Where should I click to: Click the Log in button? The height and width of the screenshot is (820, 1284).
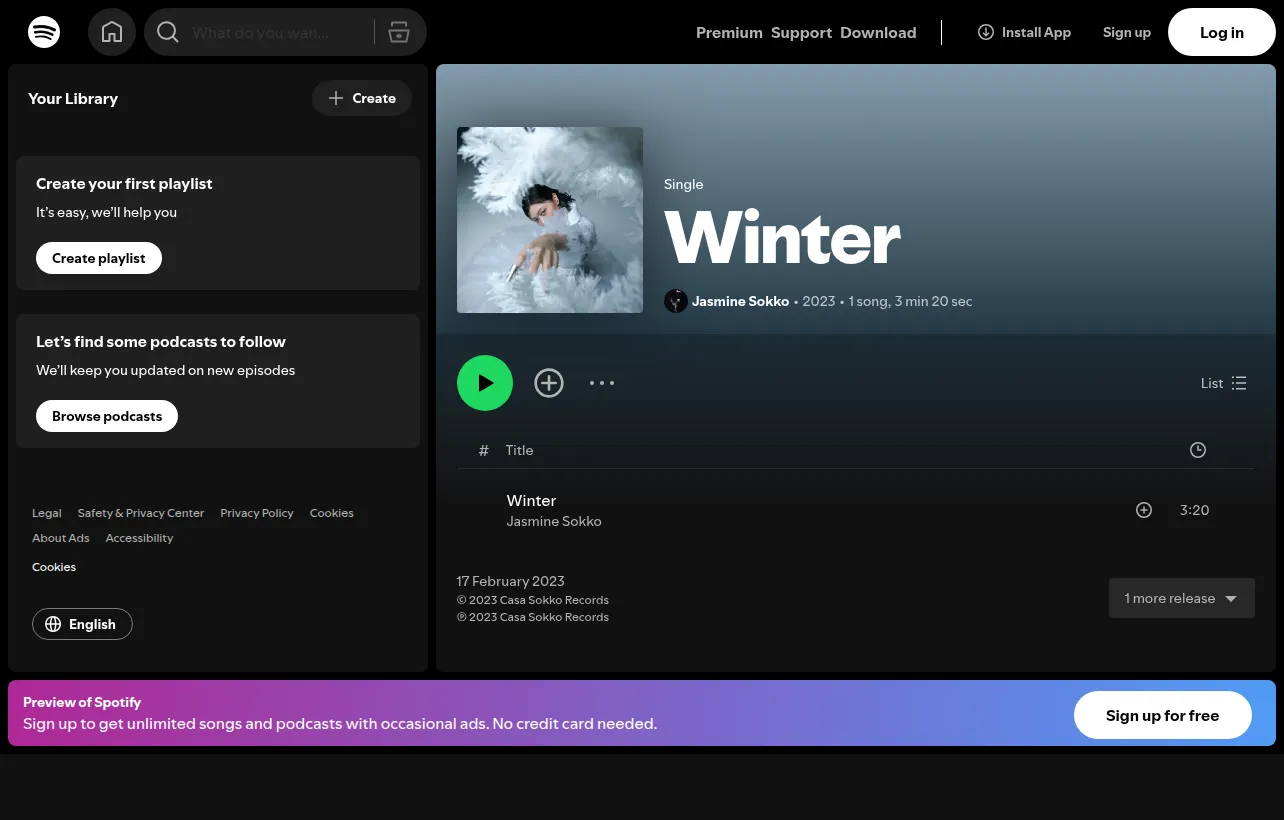pos(1222,32)
